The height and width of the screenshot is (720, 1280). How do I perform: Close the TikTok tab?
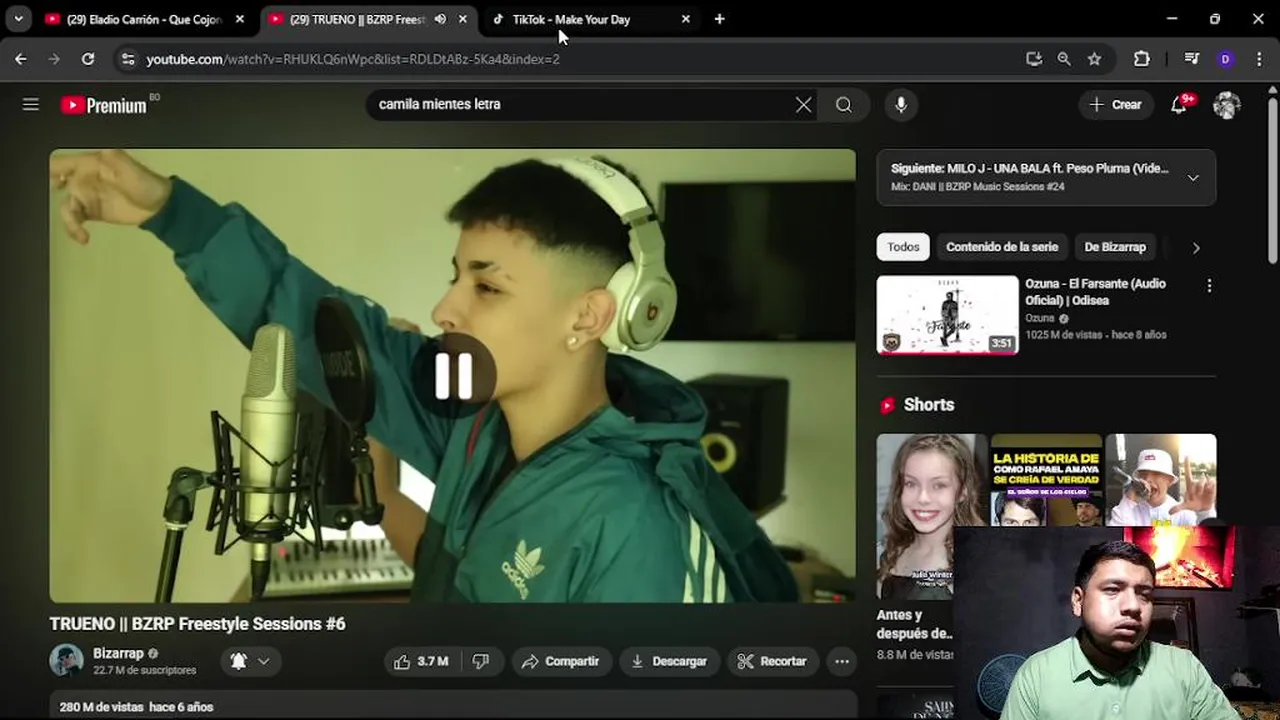click(x=685, y=19)
